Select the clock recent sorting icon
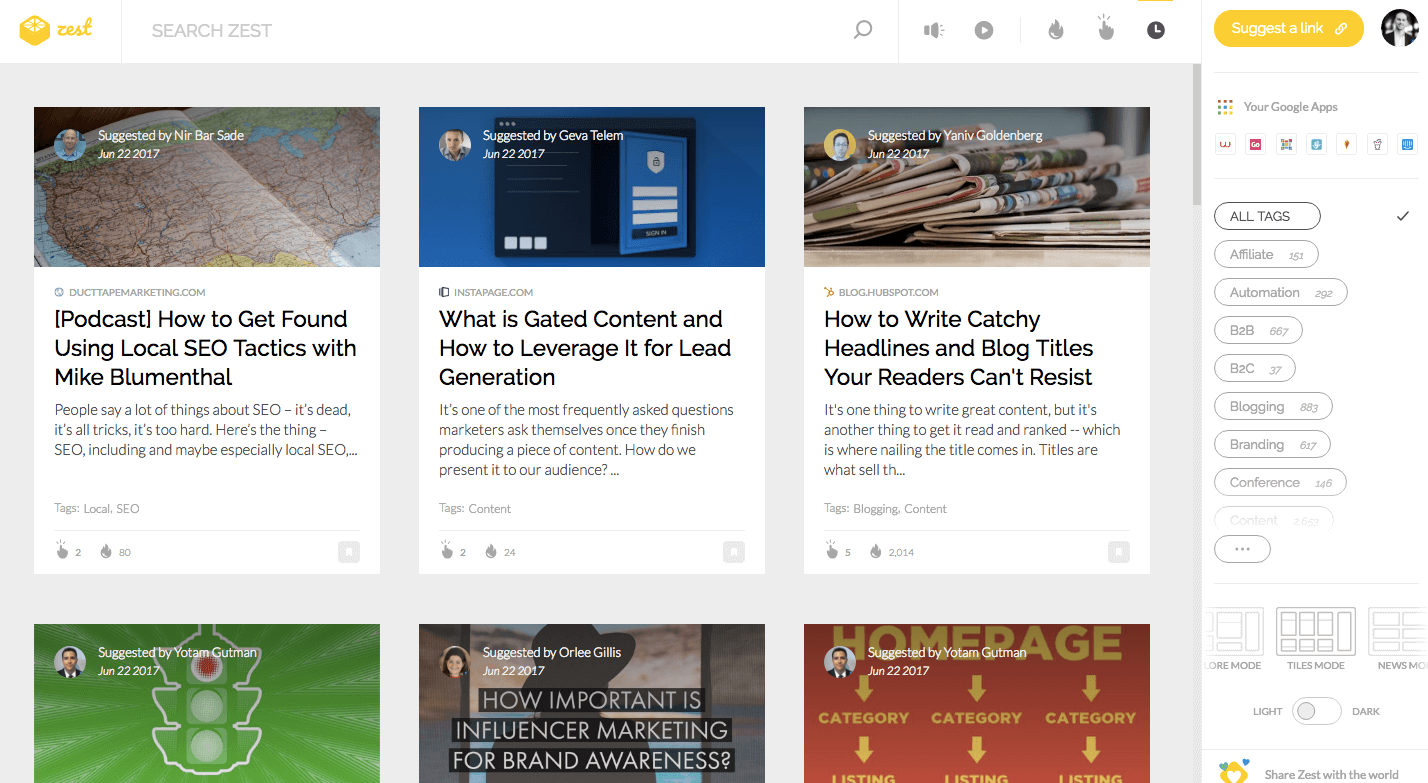The width and height of the screenshot is (1428, 783). pyautogui.click(x=1155, y=31)
